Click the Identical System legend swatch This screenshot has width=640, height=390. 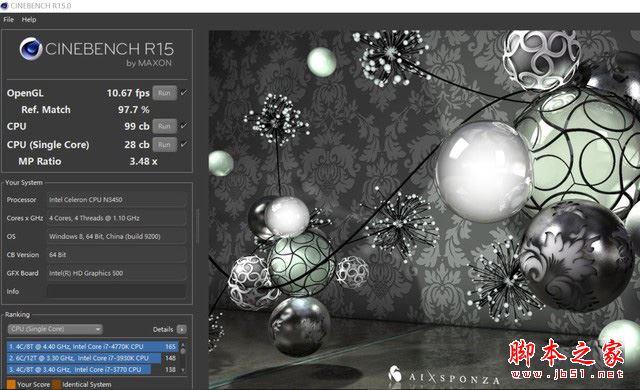tap(56, 384)
